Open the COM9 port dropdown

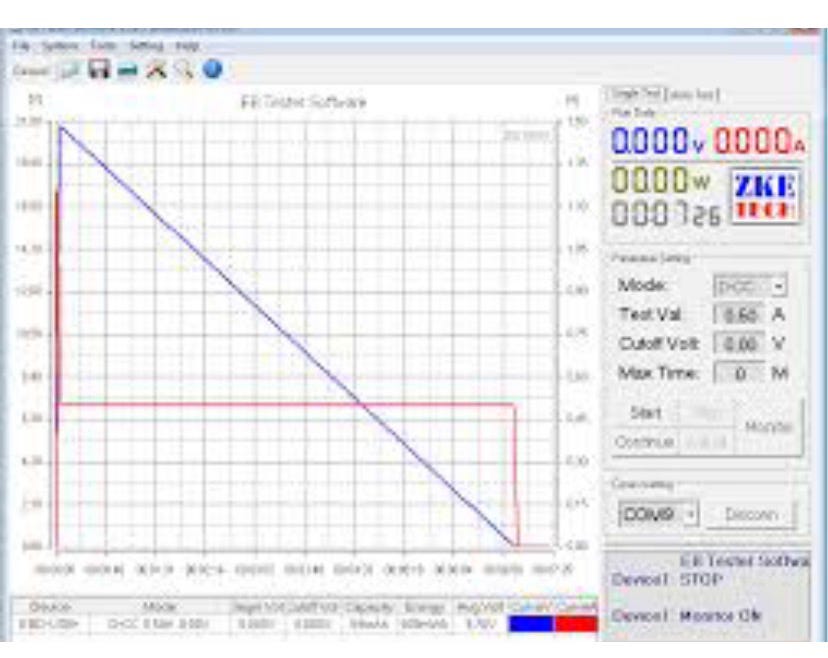coord(658,514)
